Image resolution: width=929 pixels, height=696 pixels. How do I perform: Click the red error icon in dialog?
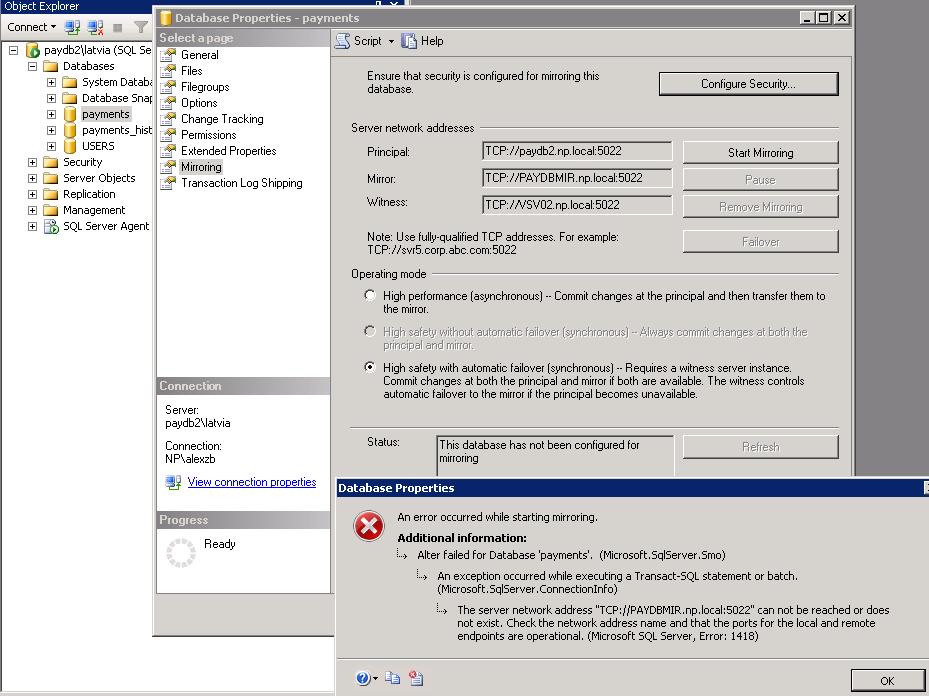369,525
